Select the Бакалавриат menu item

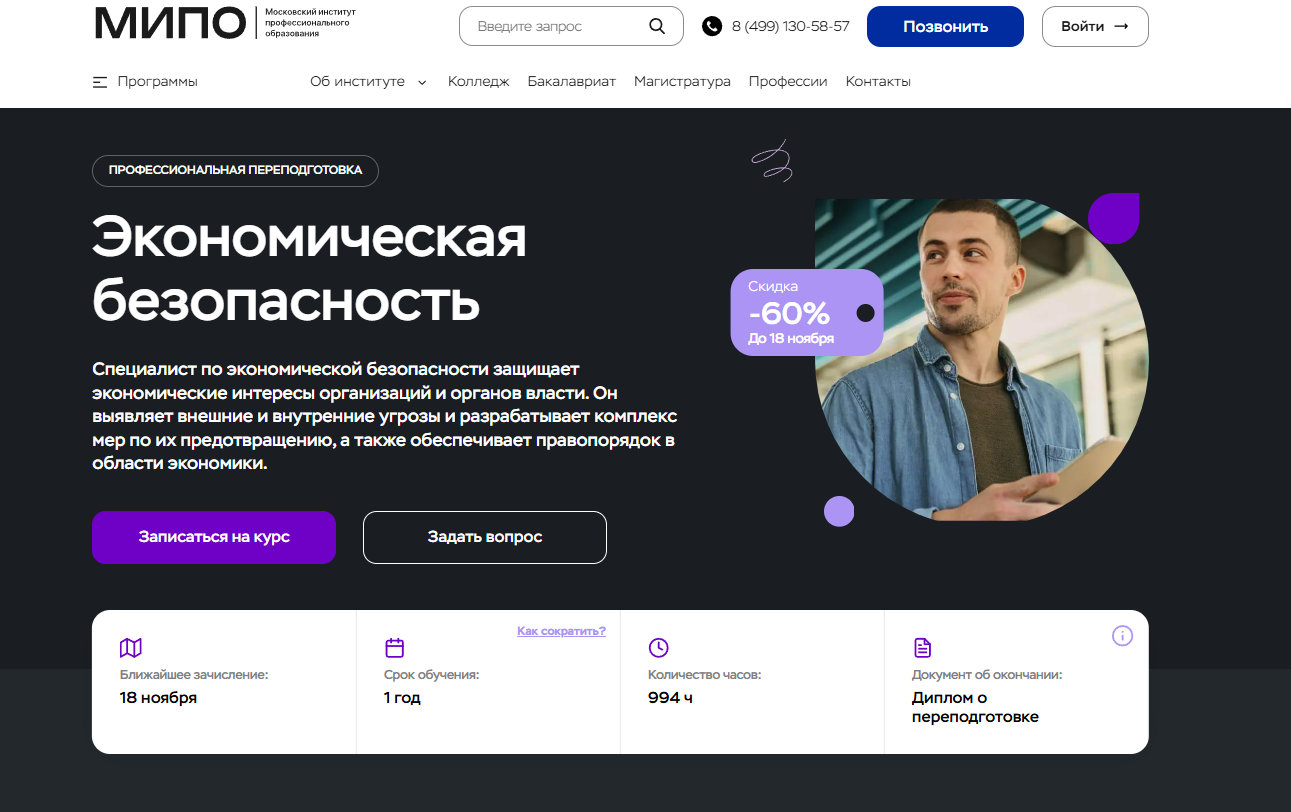click(572, 82)
